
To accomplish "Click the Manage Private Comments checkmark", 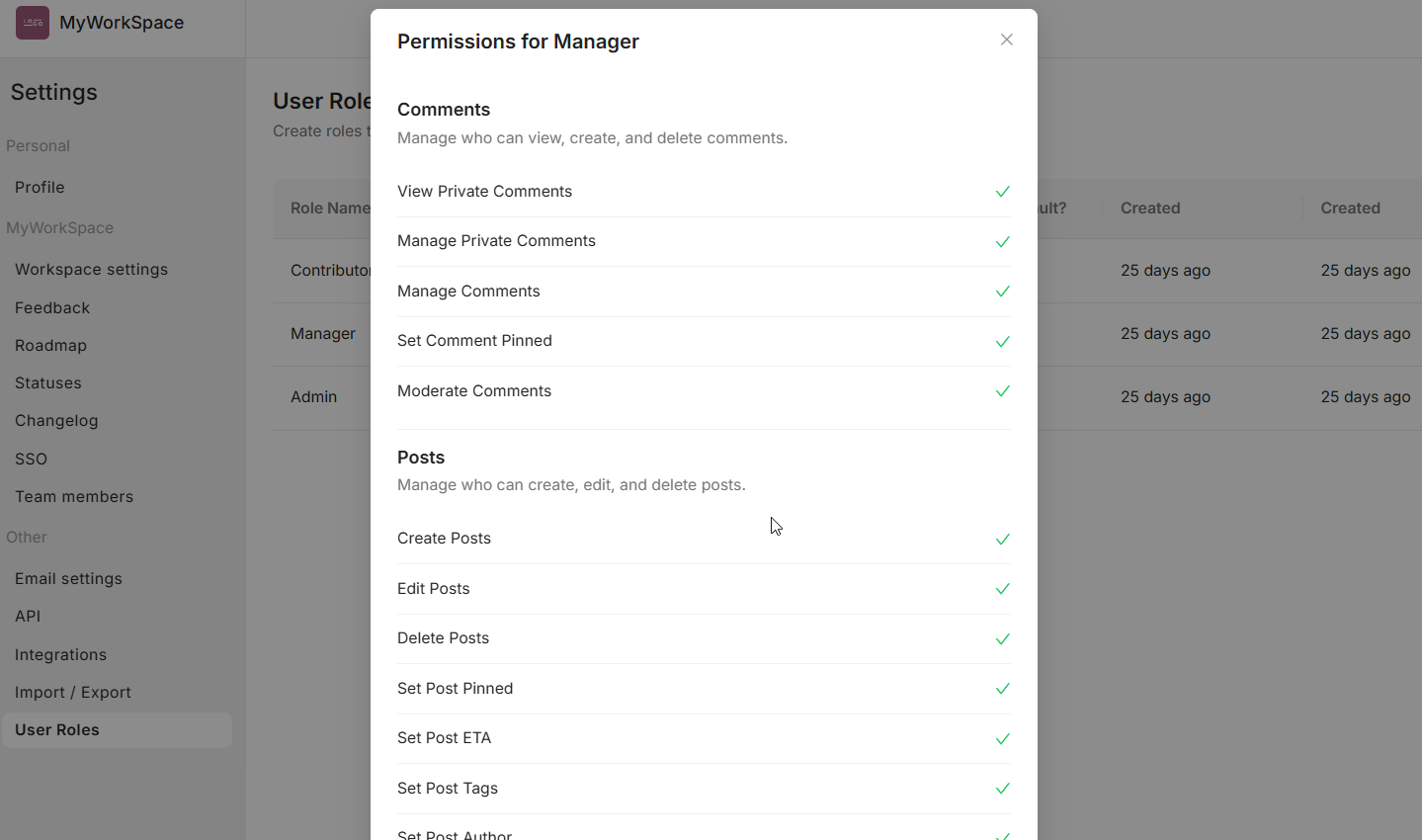I will point(1003,241).
